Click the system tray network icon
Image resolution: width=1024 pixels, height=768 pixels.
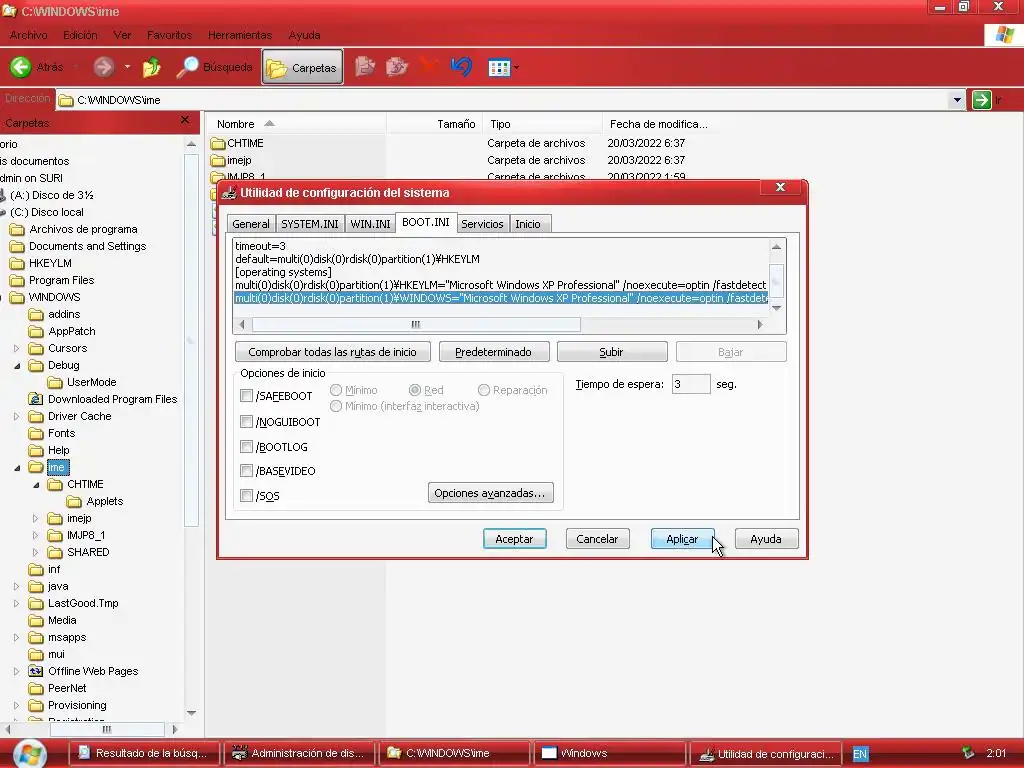coord(968,753)
